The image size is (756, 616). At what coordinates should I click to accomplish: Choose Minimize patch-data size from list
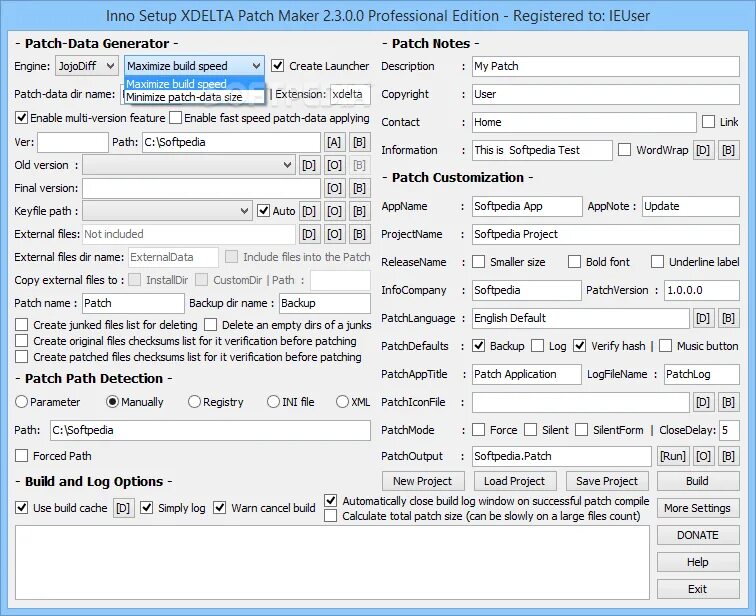194,97
